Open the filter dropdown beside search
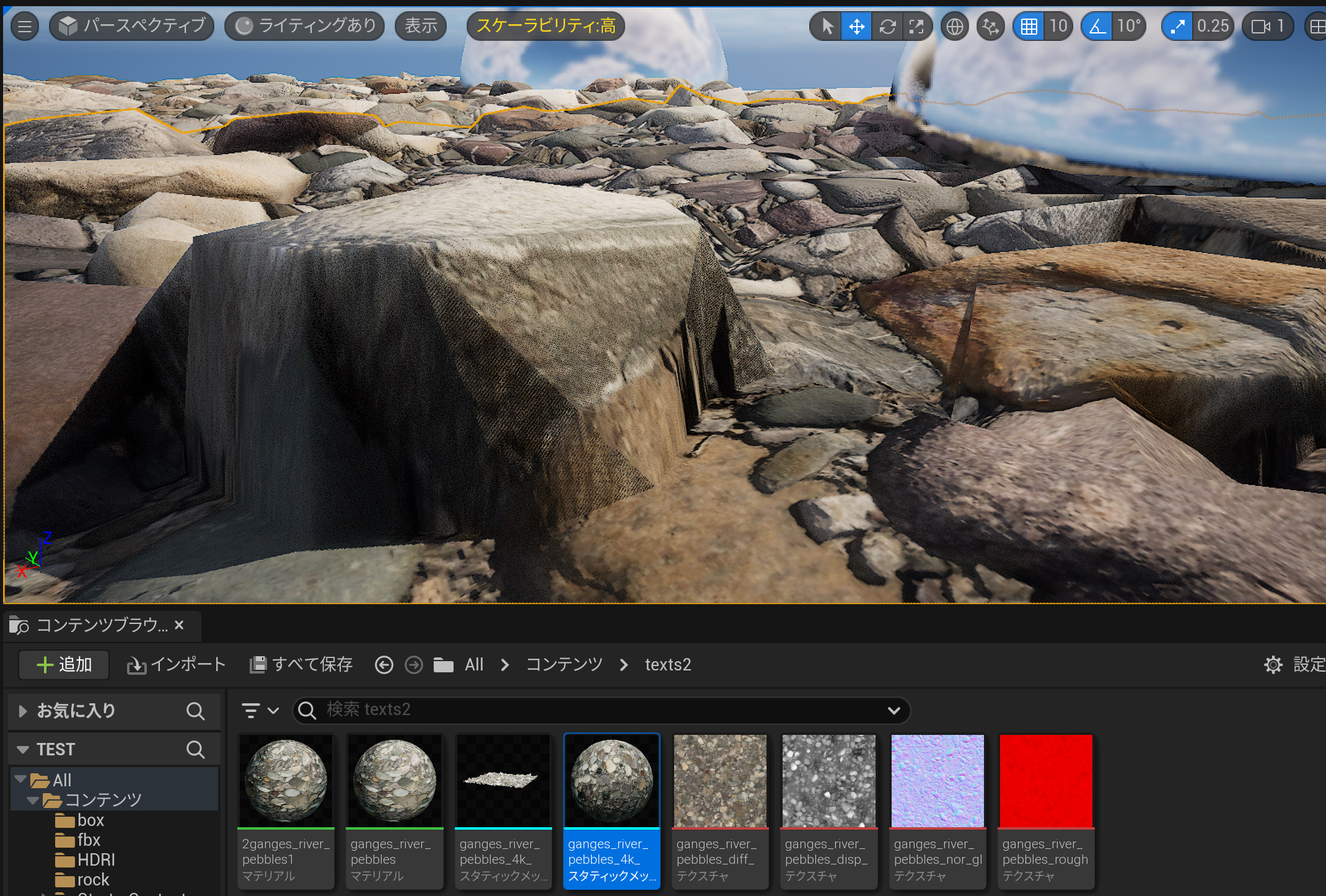 coord(260,710)
